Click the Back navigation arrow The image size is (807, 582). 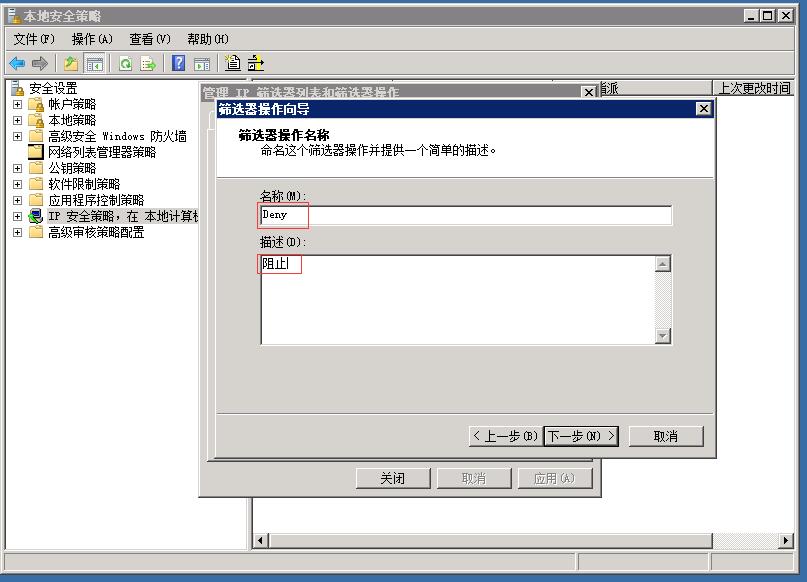[x=17, y=62]
